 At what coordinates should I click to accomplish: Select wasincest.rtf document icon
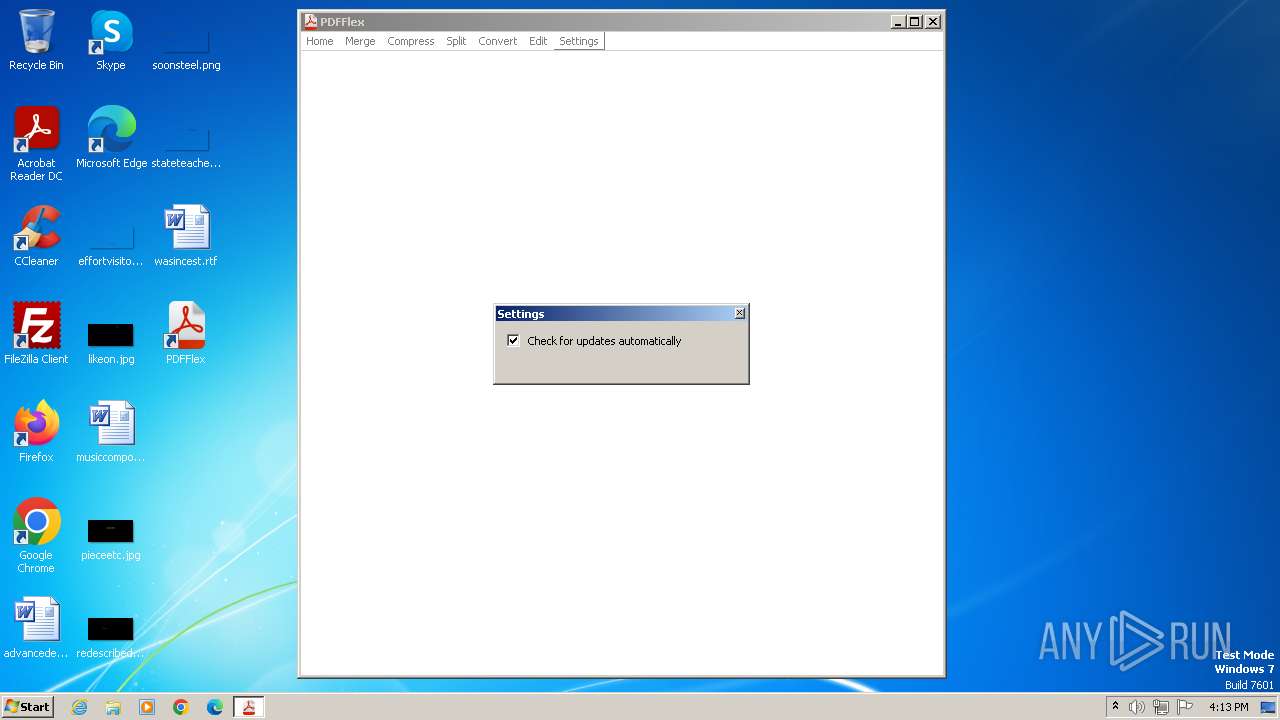pos(186,236)
